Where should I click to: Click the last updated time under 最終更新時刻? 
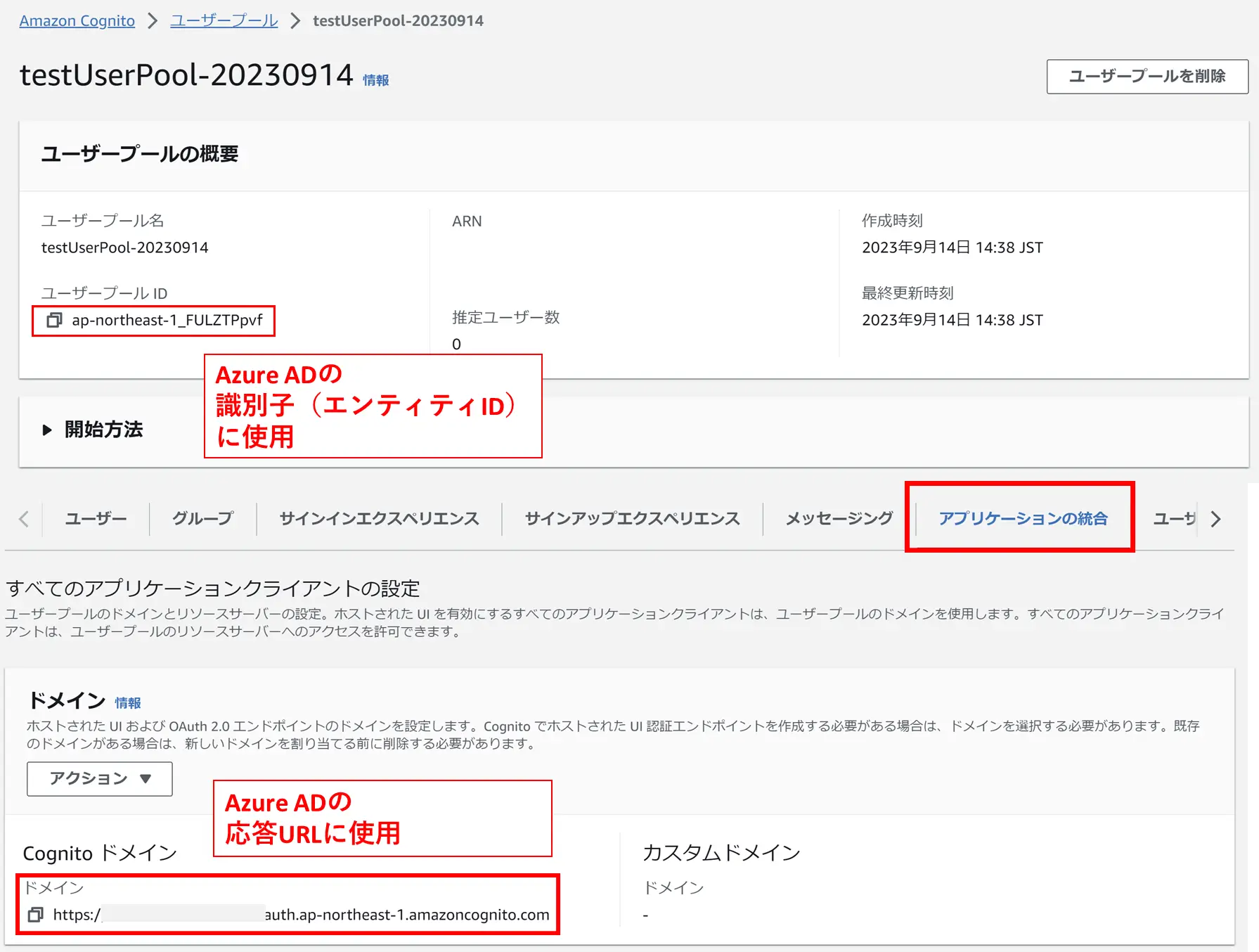point(953,320)
